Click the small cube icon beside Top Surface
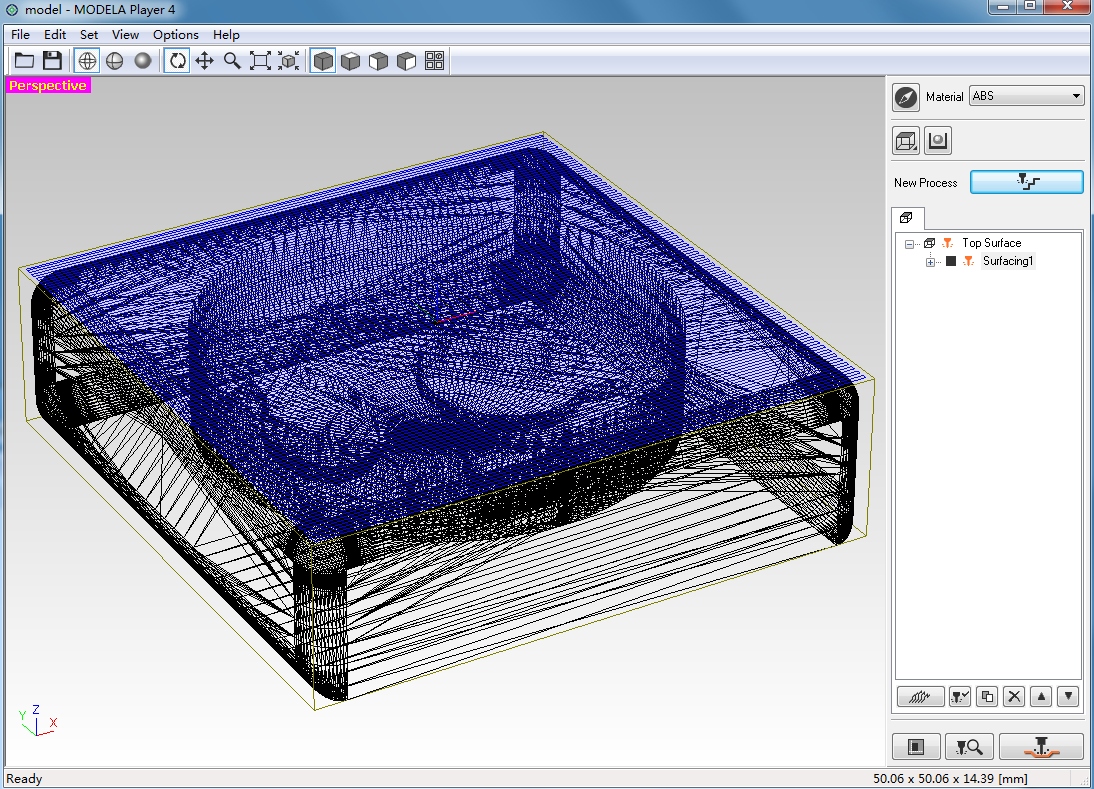The width and height of the screenshot is (1094, 789). coord(929,243)
